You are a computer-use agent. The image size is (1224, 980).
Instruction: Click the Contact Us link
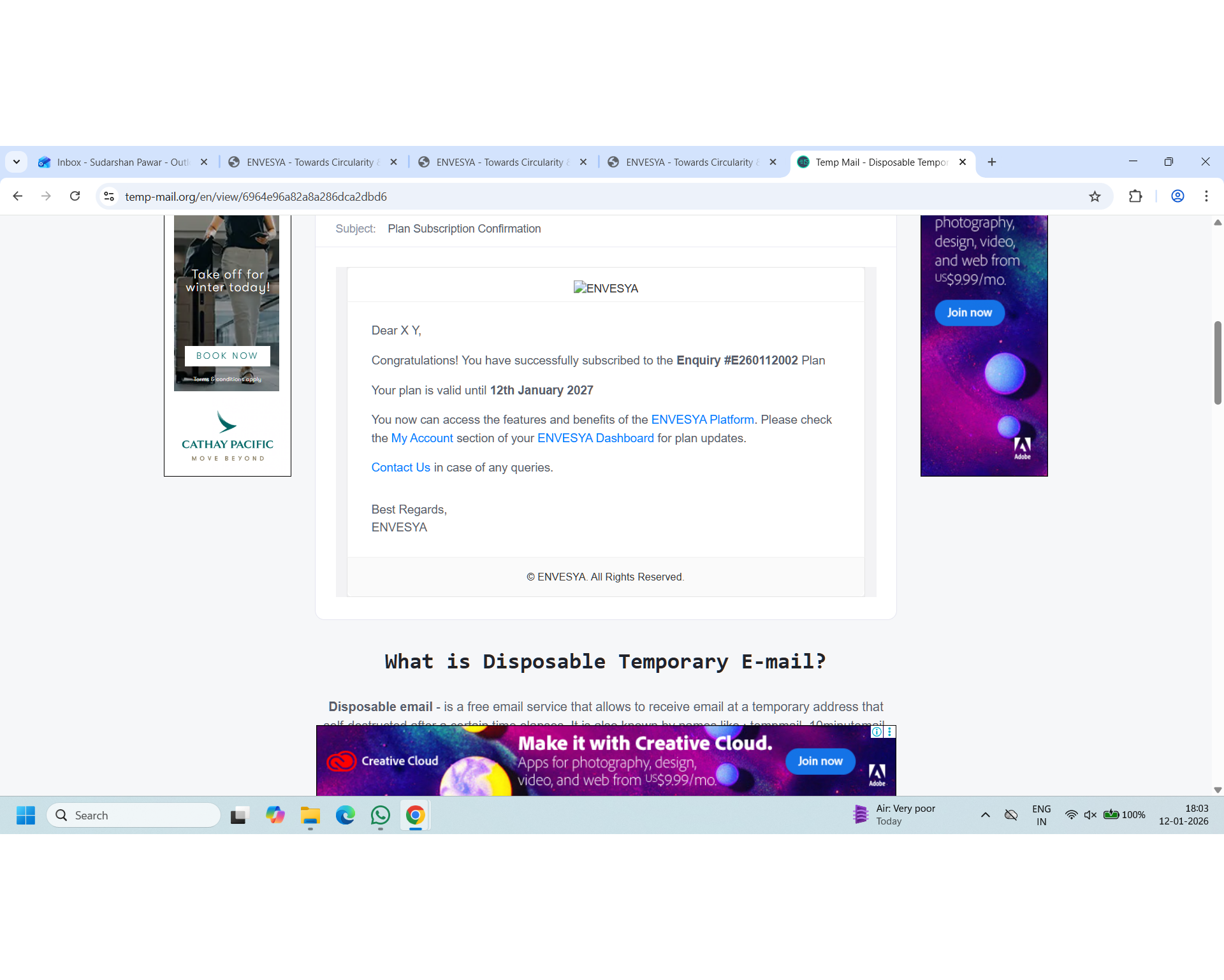(400, 467)
